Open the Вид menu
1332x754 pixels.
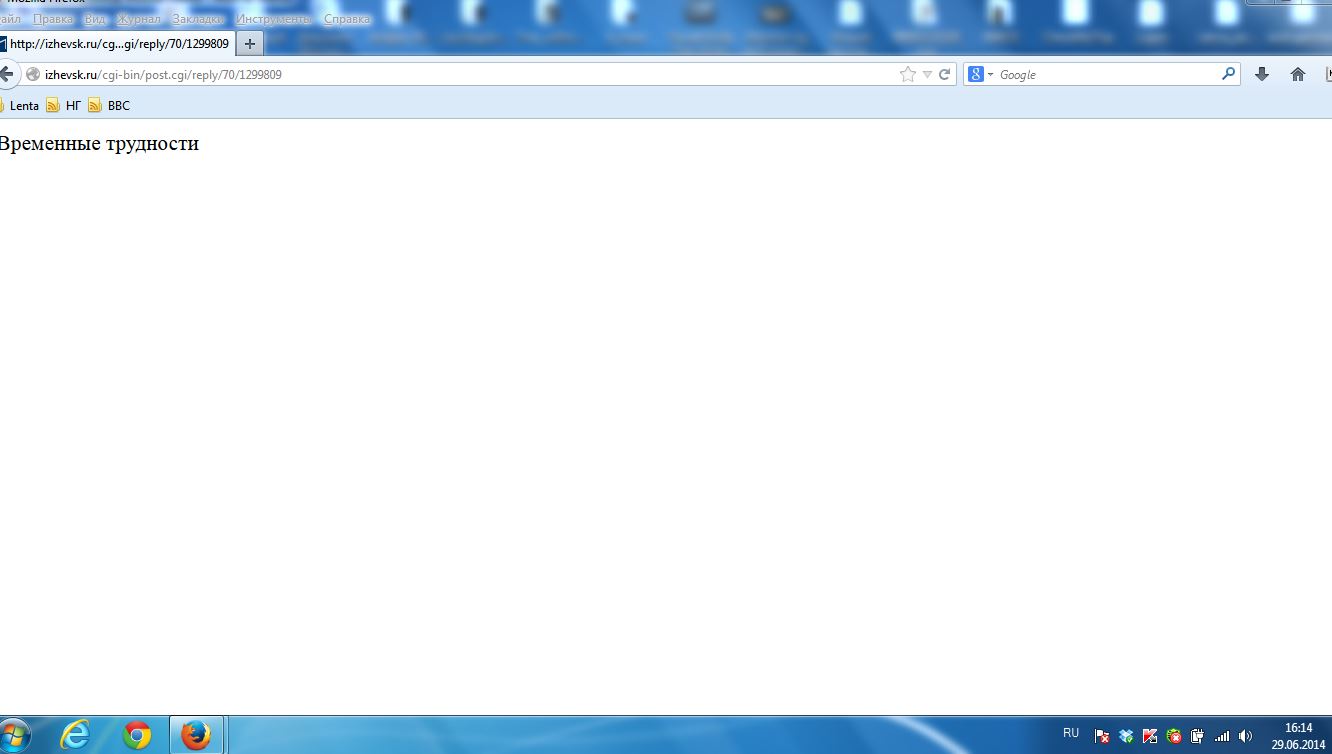(x=95, y=19)
